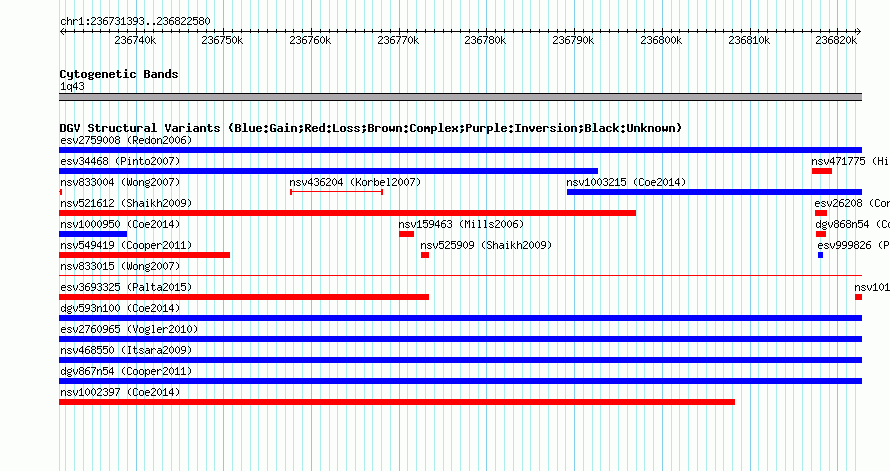
Task: Click the right arrowhead of the coordinate ruler
Action: coord(859,32)
